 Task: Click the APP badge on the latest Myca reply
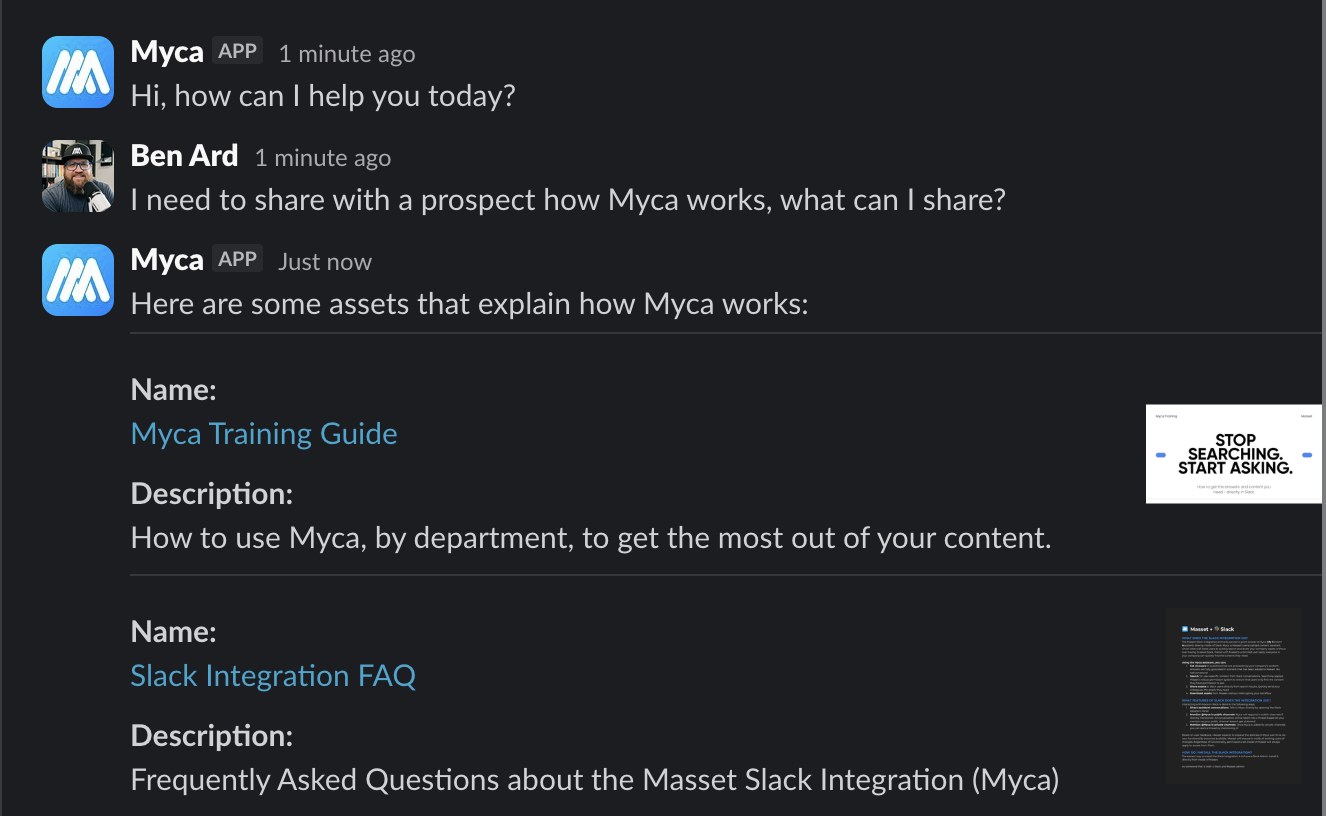coord(239,258)
